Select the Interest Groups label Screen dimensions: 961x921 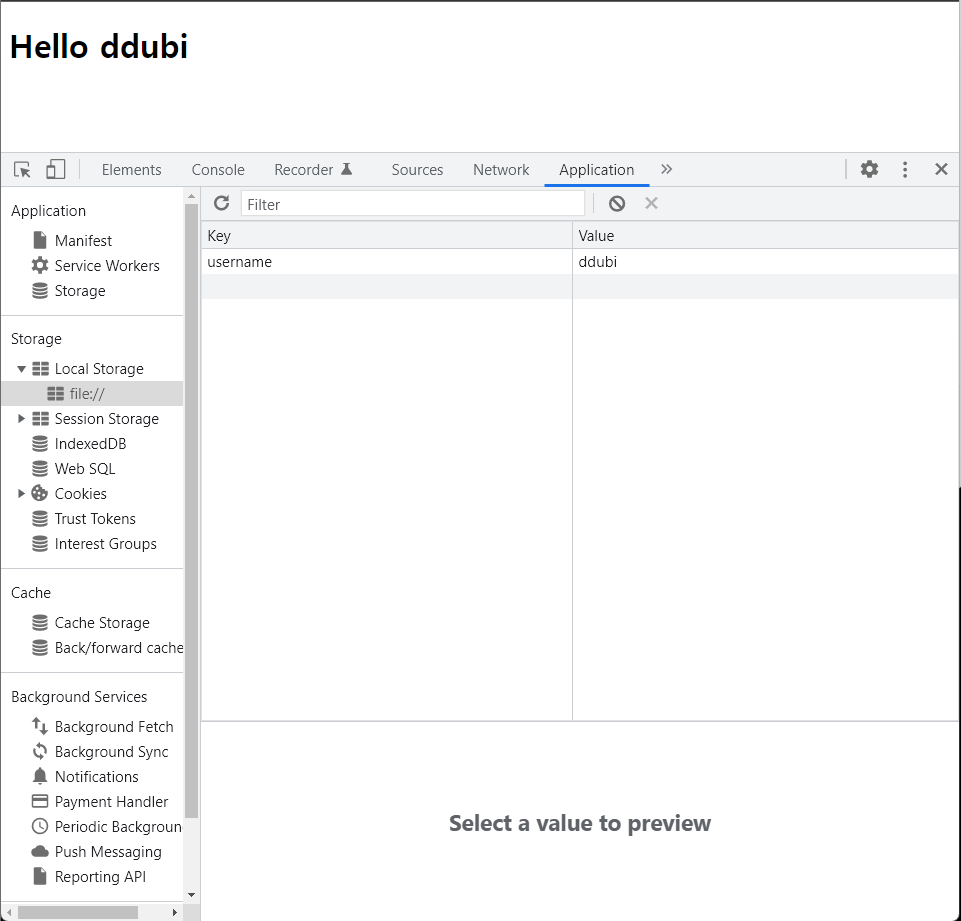click(x=105, y=544)
